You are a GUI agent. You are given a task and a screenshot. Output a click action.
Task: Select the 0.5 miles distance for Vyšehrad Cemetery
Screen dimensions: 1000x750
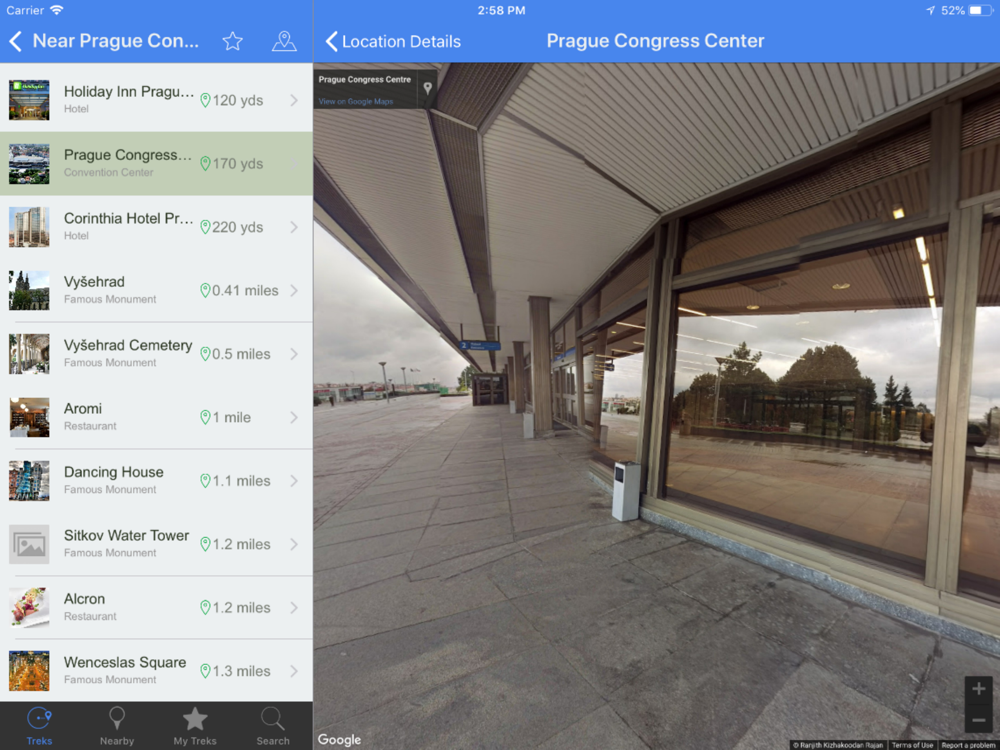(x=235, y=354)
